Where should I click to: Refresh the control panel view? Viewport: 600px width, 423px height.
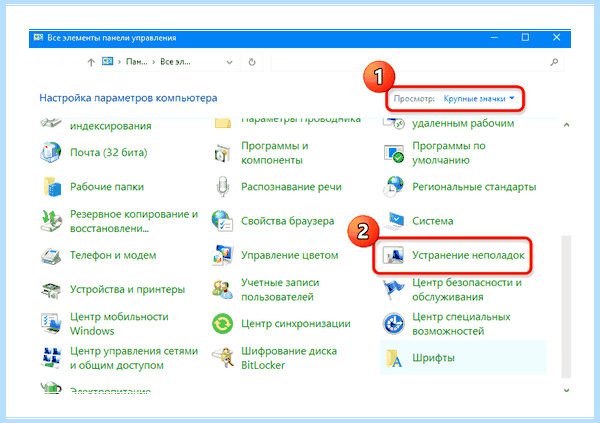point(252,62)
